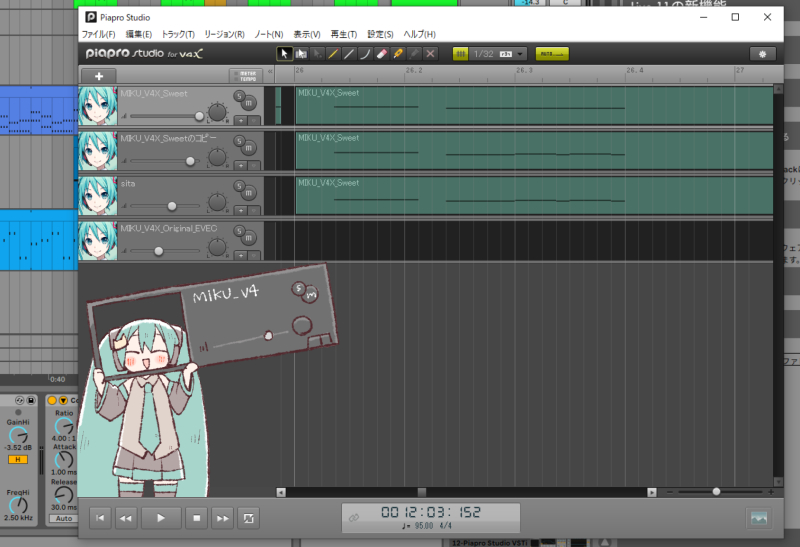Click horizontal scrollbar left arrow
Screen dimensions: 800x547
coord(281,492)
